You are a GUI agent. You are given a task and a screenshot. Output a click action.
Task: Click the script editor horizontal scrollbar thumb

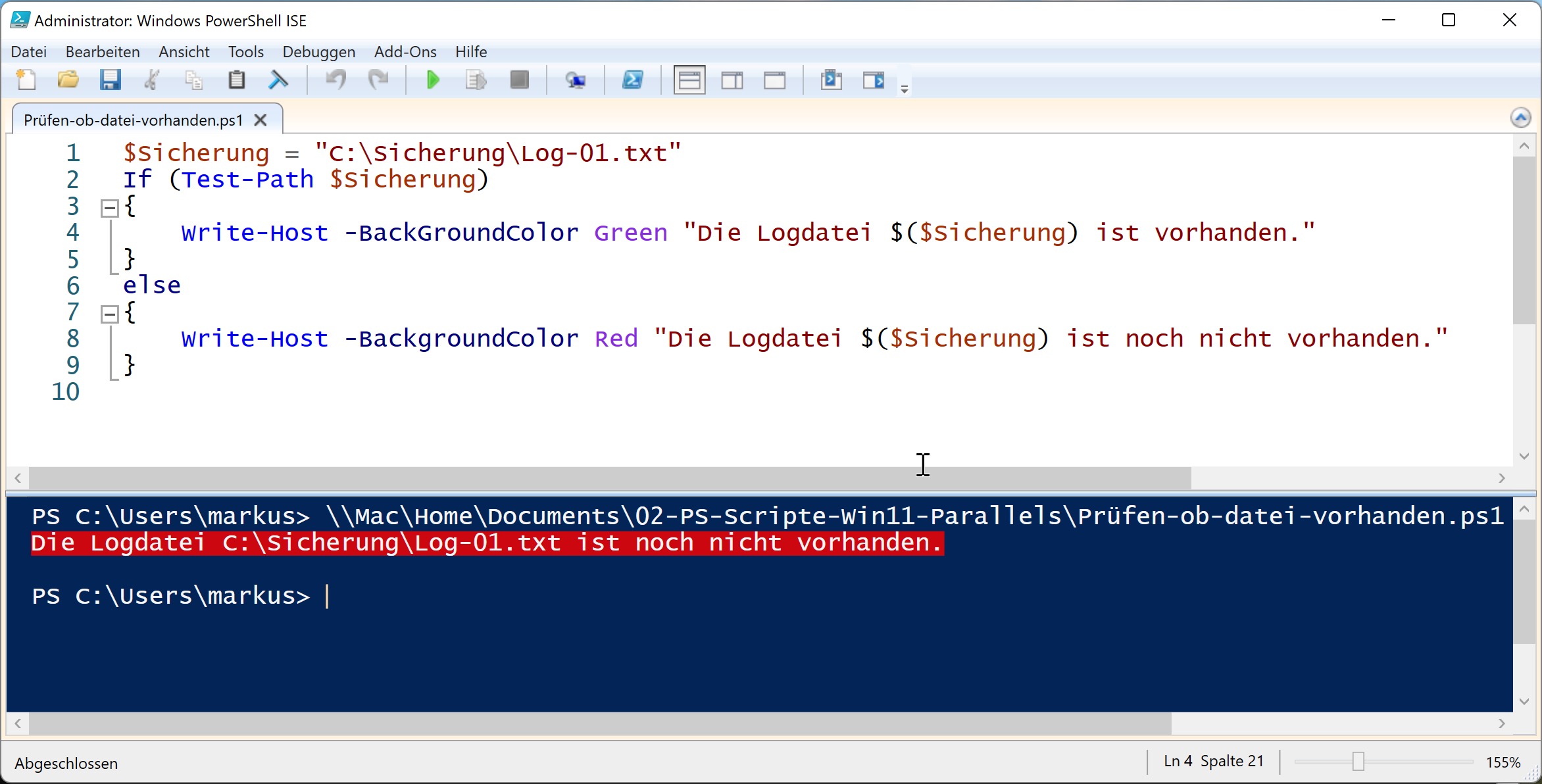[x=610, y=478]
